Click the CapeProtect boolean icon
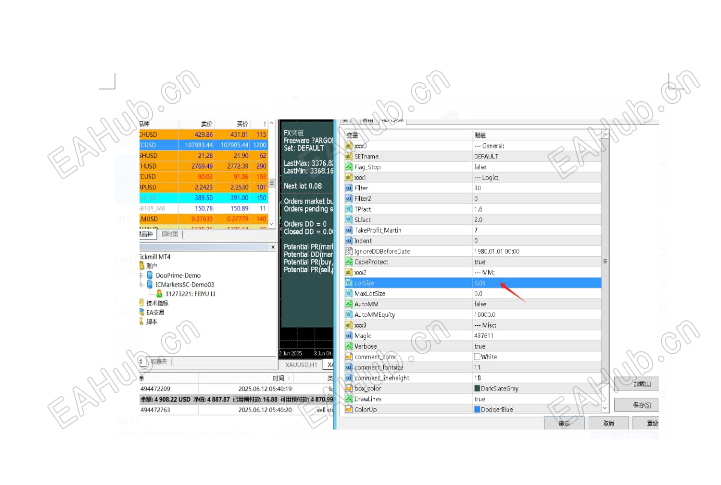 point(349,262)
